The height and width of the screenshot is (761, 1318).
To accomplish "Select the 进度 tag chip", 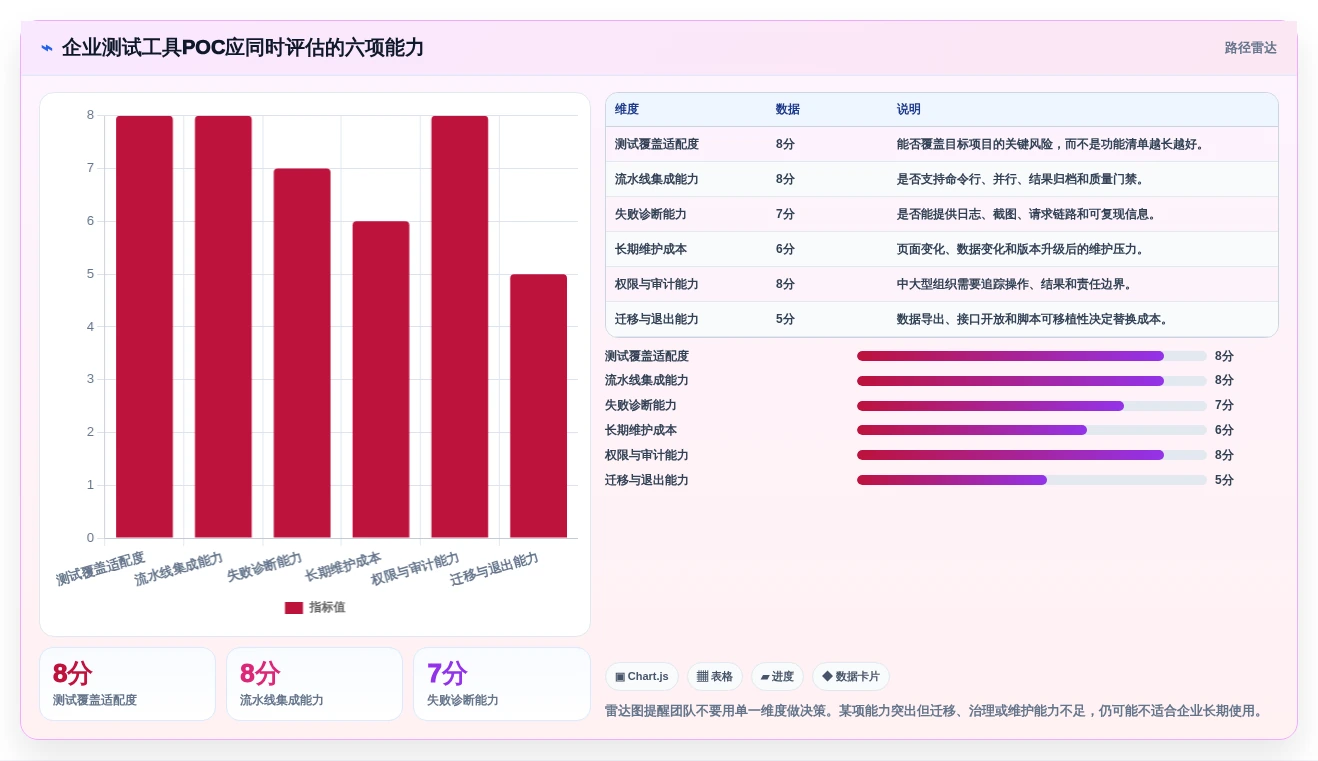I will pyautogui.click(x=777, y=677).
